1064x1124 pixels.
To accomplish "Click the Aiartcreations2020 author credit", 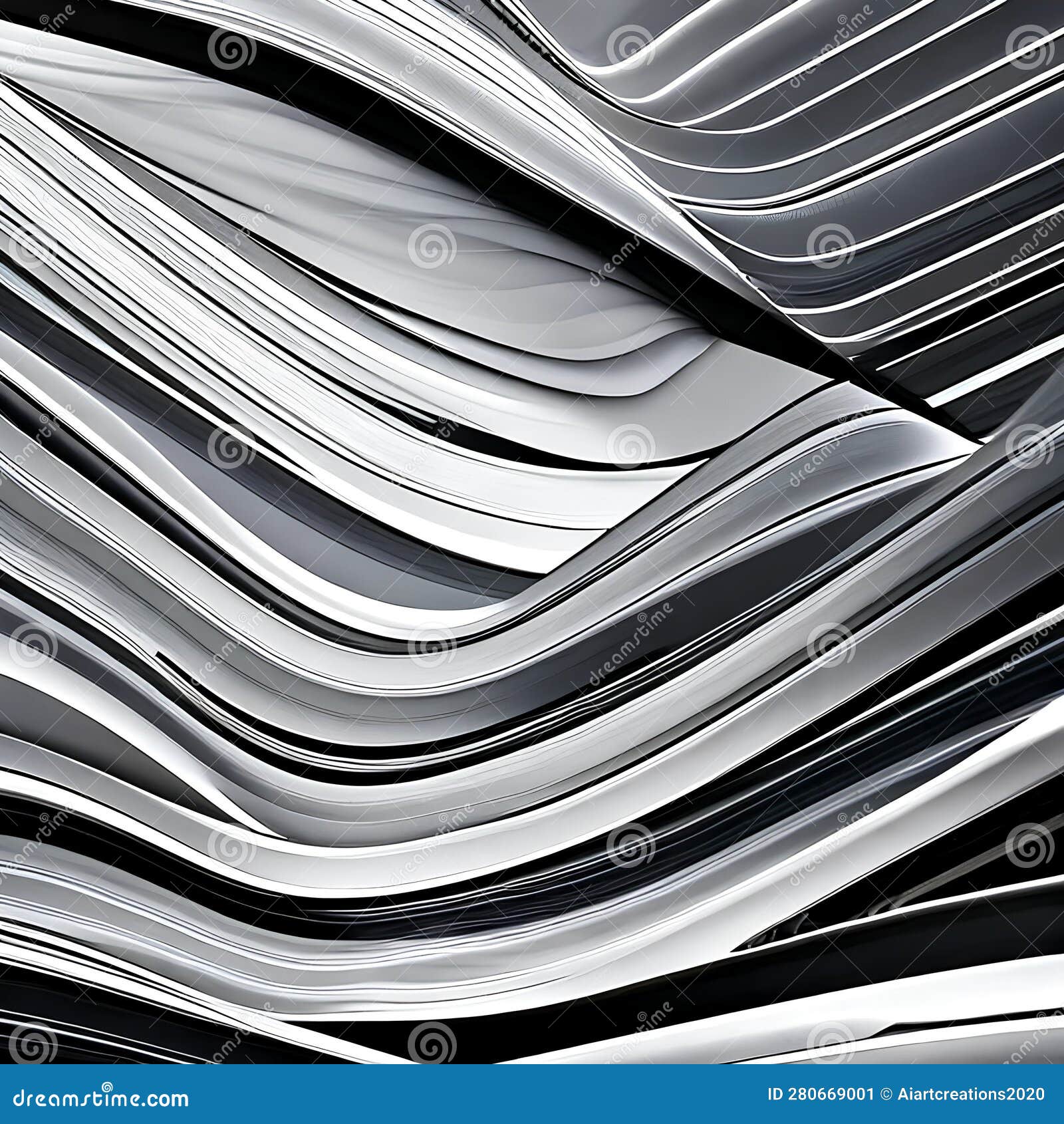I will point(971,1094).
